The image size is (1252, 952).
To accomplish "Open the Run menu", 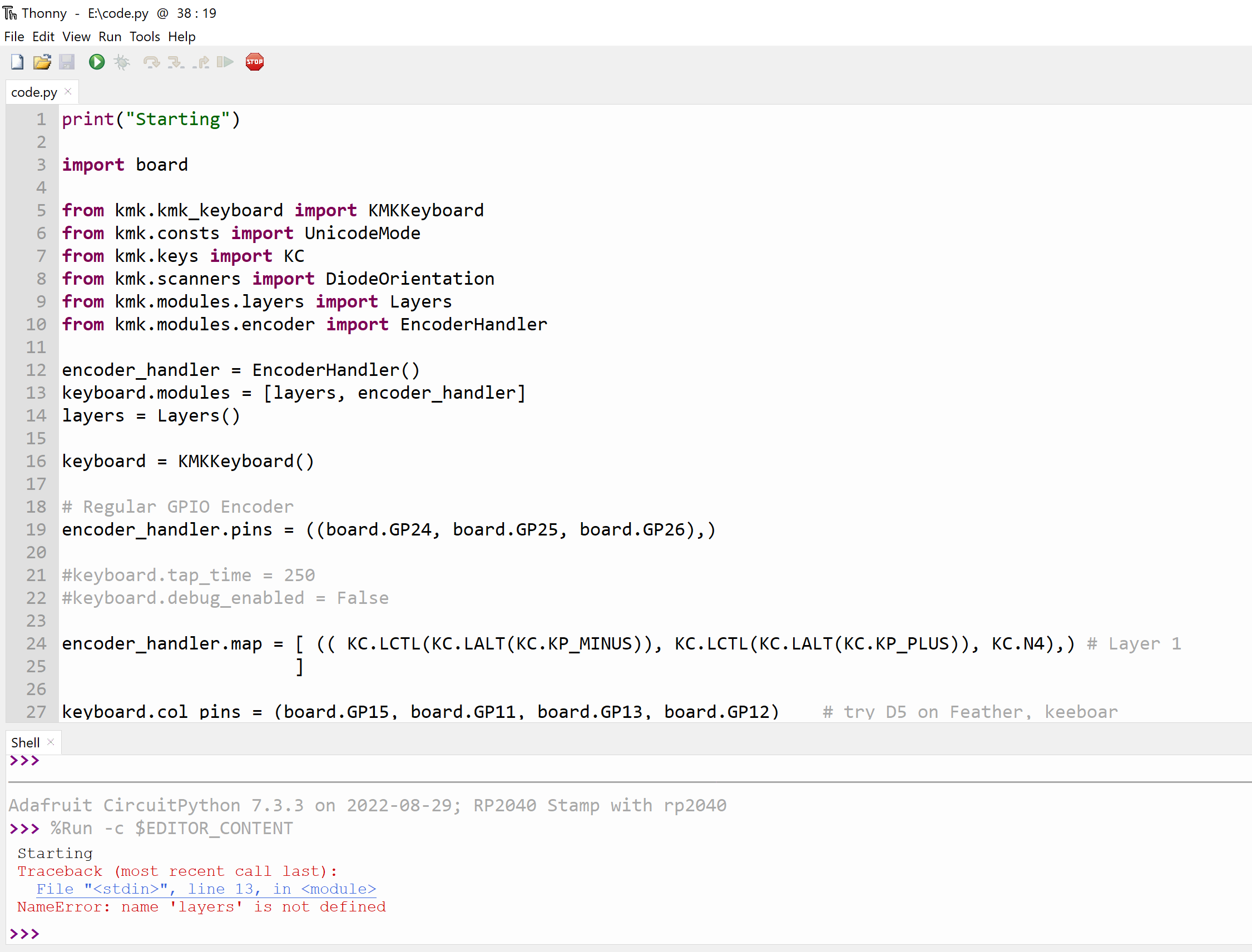I will 110,36.
